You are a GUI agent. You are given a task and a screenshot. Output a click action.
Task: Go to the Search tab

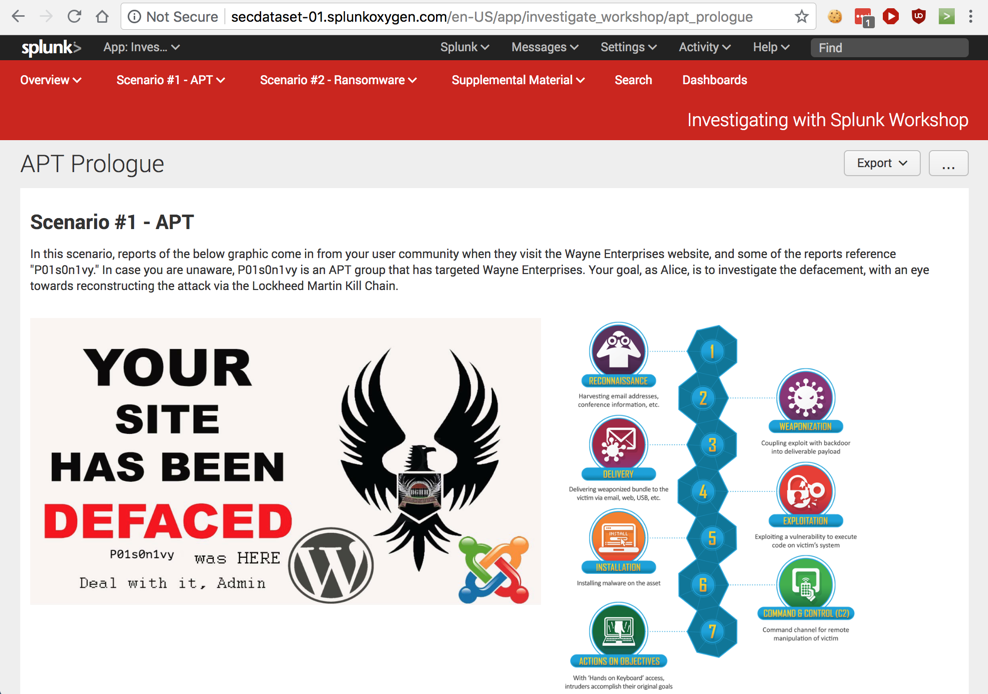633,80
